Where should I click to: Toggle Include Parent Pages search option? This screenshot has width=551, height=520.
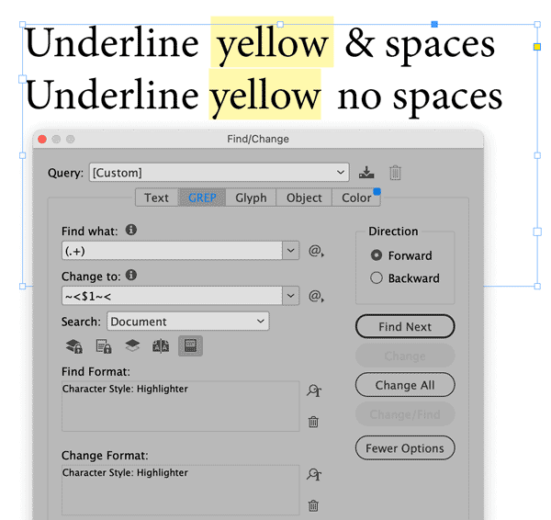pos(161,346)
